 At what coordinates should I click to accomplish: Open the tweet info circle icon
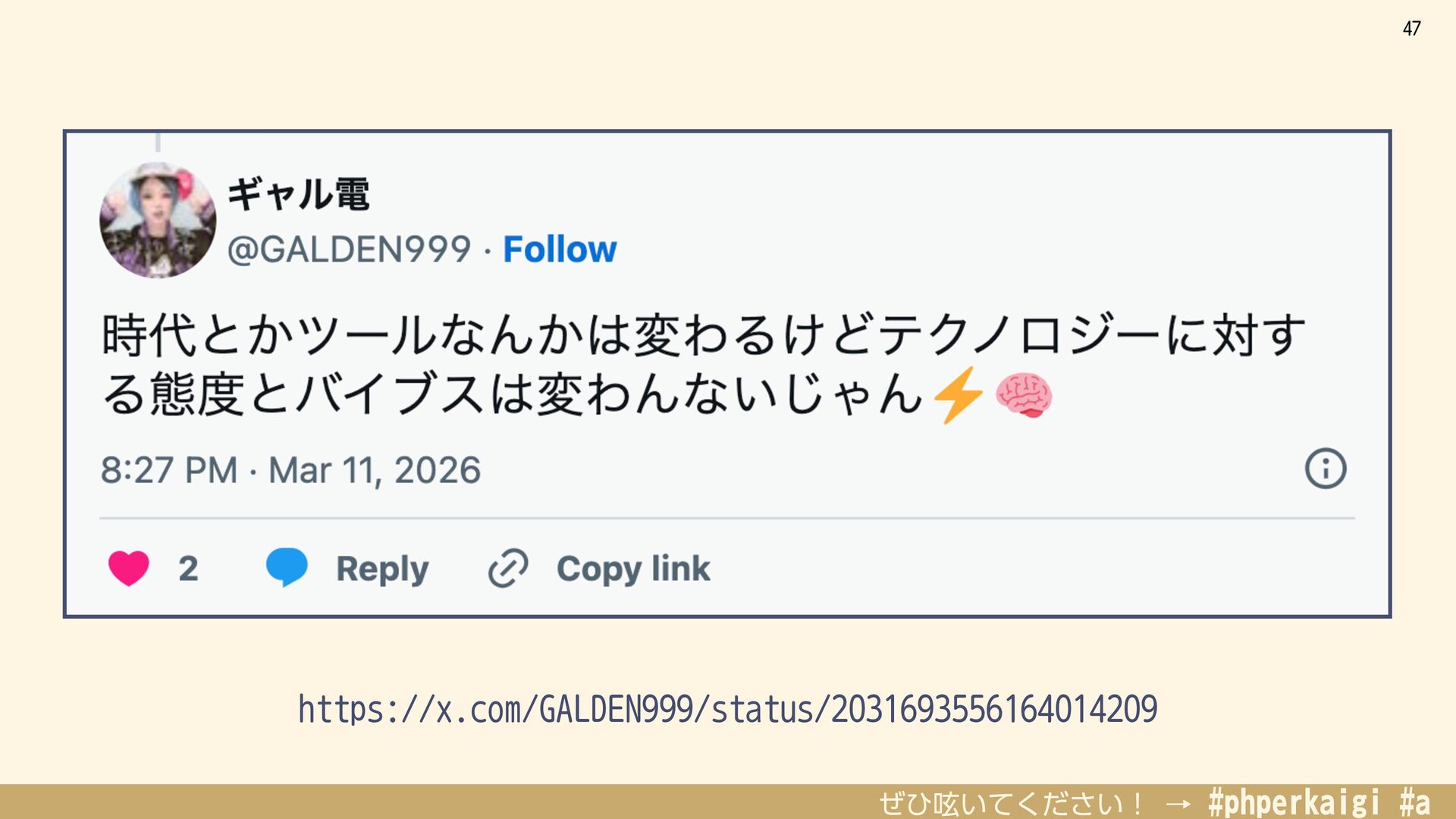(1325, 468)
